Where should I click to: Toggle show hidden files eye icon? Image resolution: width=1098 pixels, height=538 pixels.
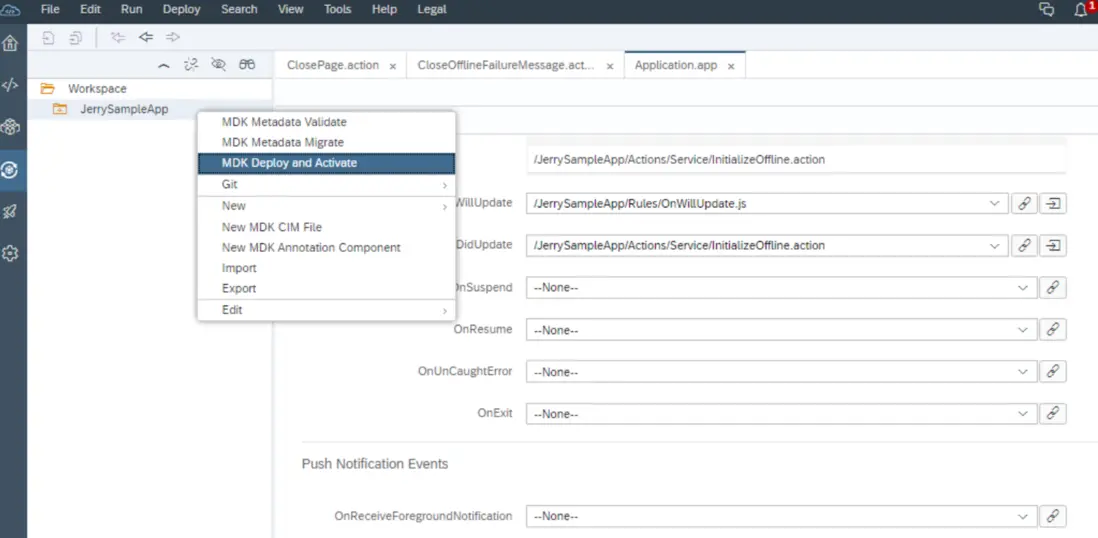(x=219, y=65)
